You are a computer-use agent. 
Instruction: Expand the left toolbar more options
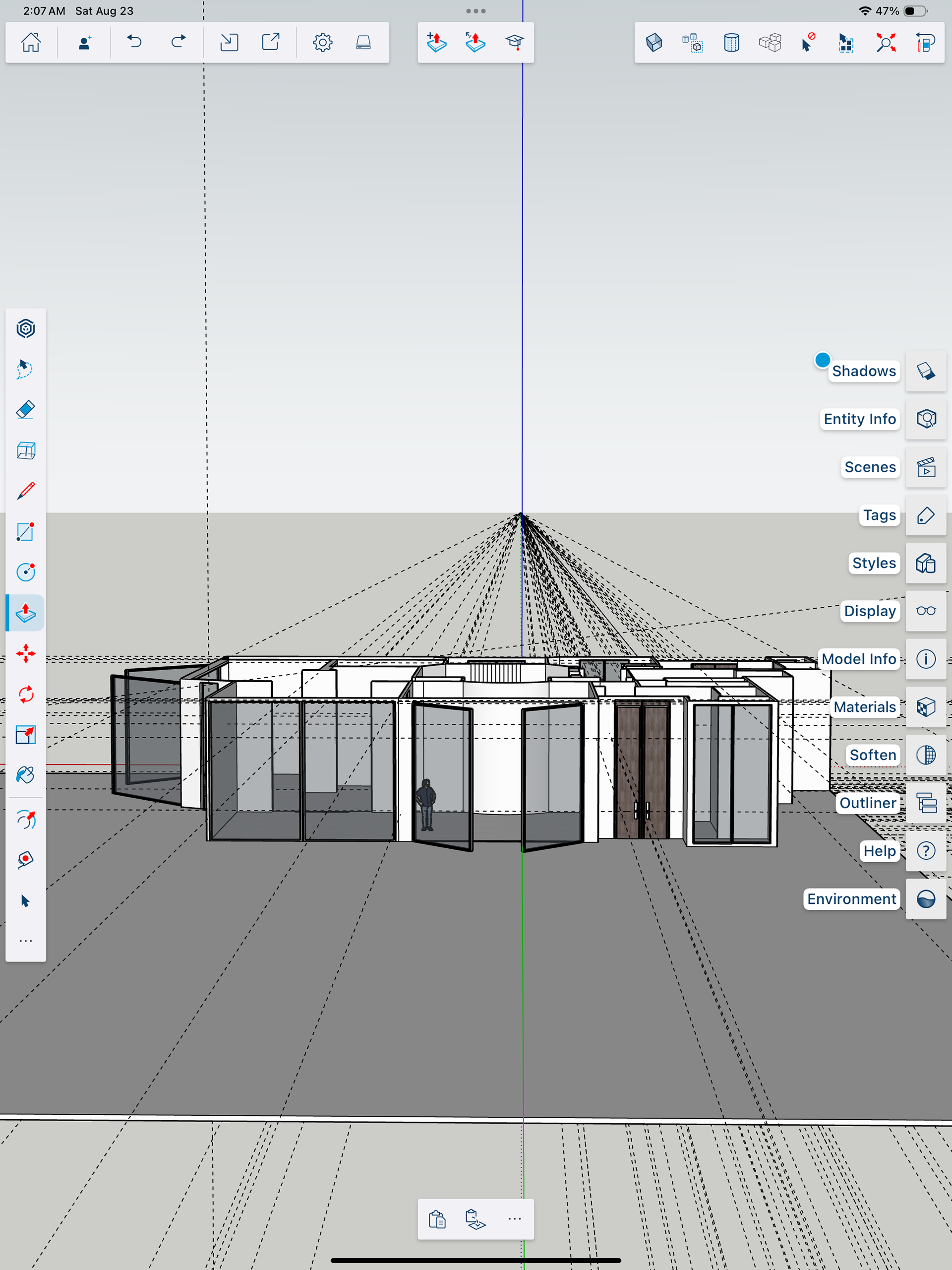(26, 941)
